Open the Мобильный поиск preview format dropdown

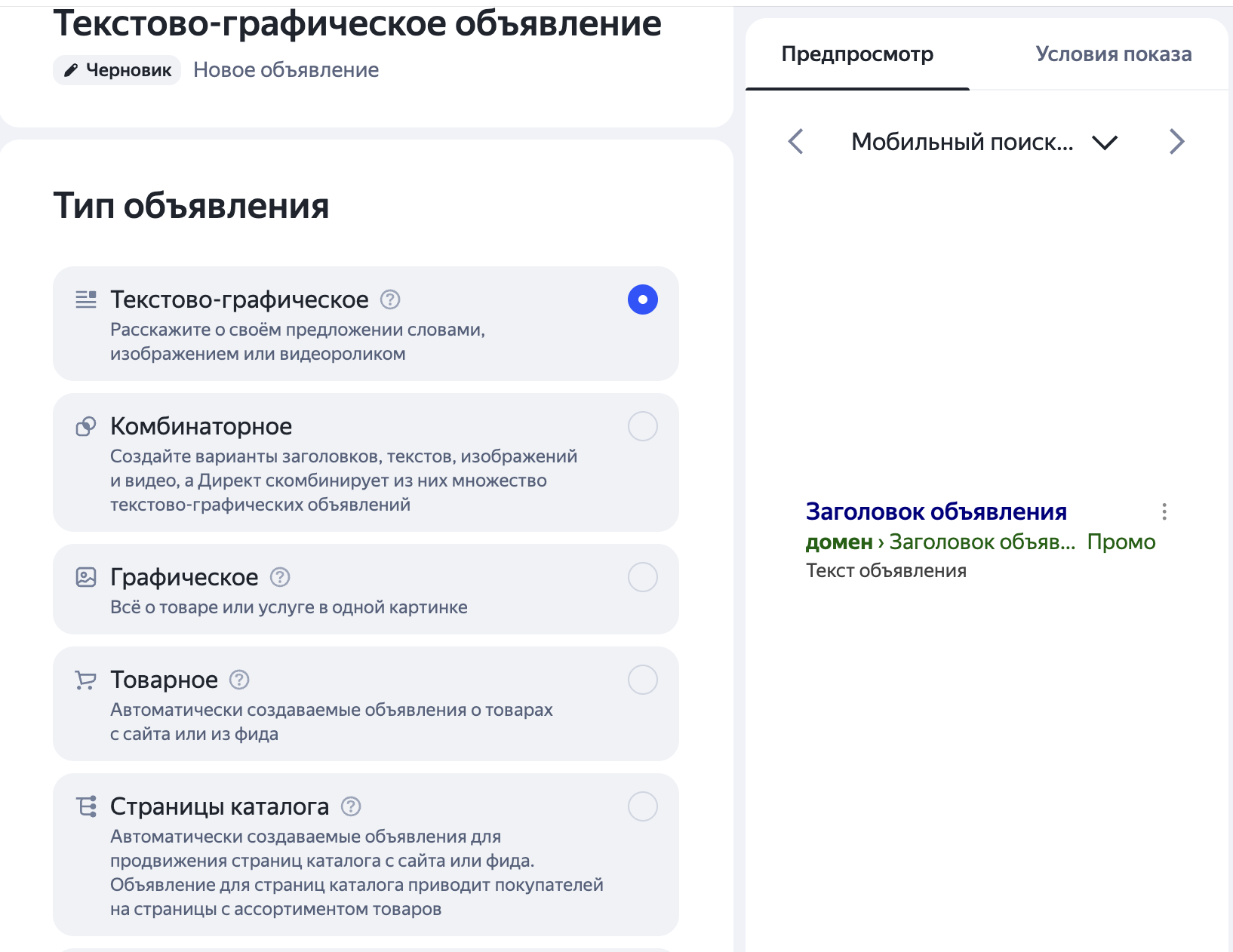(1105, 142)
